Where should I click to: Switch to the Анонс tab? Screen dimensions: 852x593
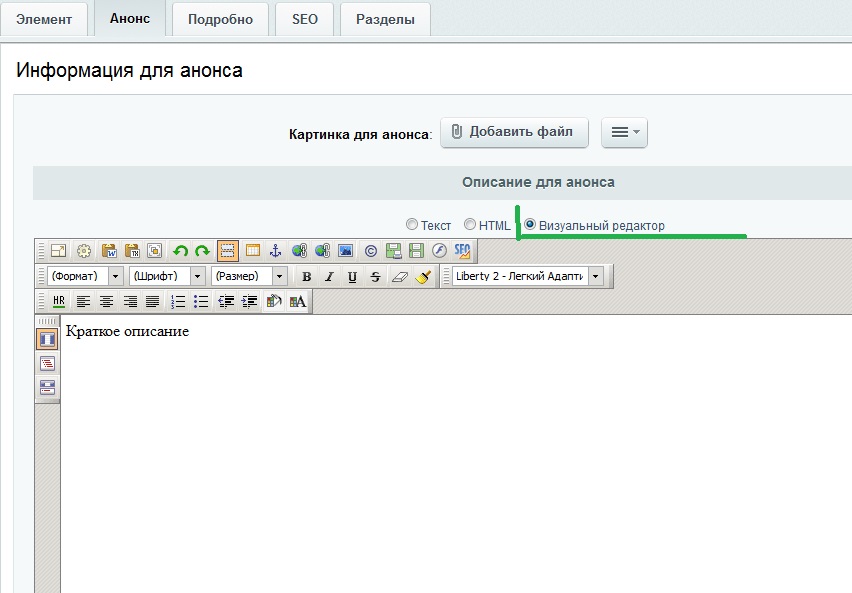pyautogui.click(x=130, y=18)
